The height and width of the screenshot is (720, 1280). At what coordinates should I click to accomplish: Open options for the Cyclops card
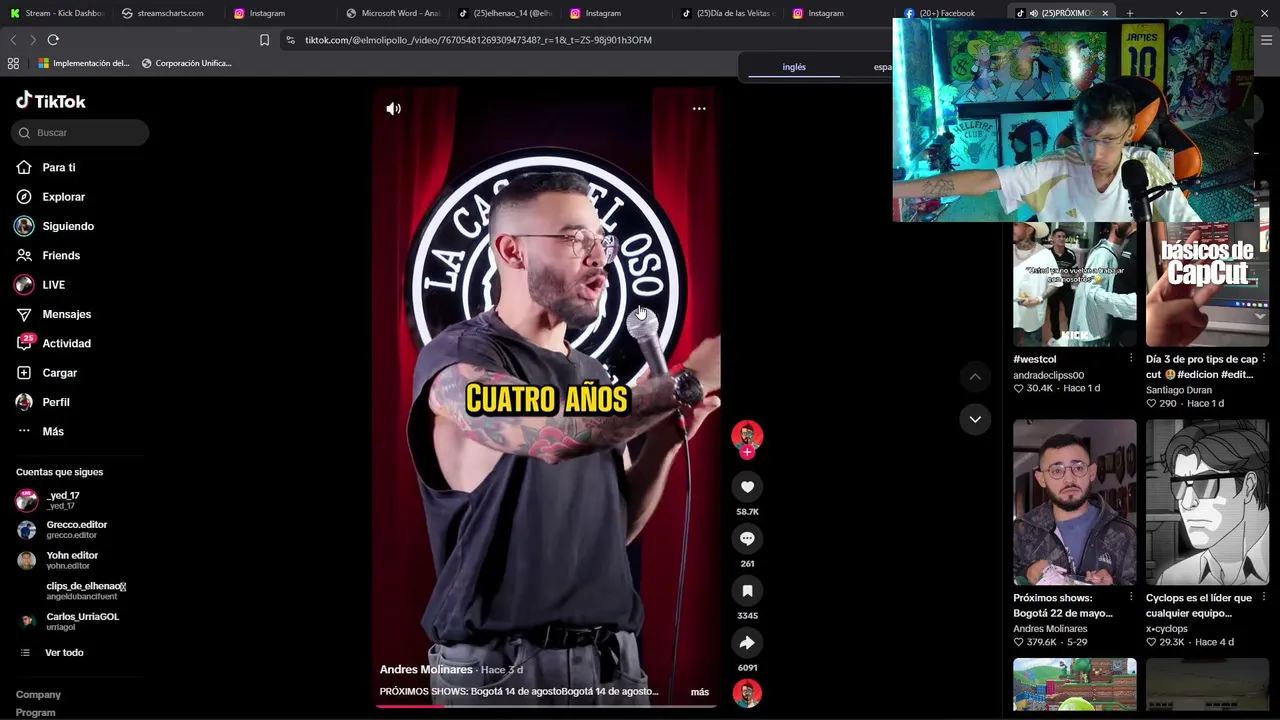click(x=1264, y=598)
